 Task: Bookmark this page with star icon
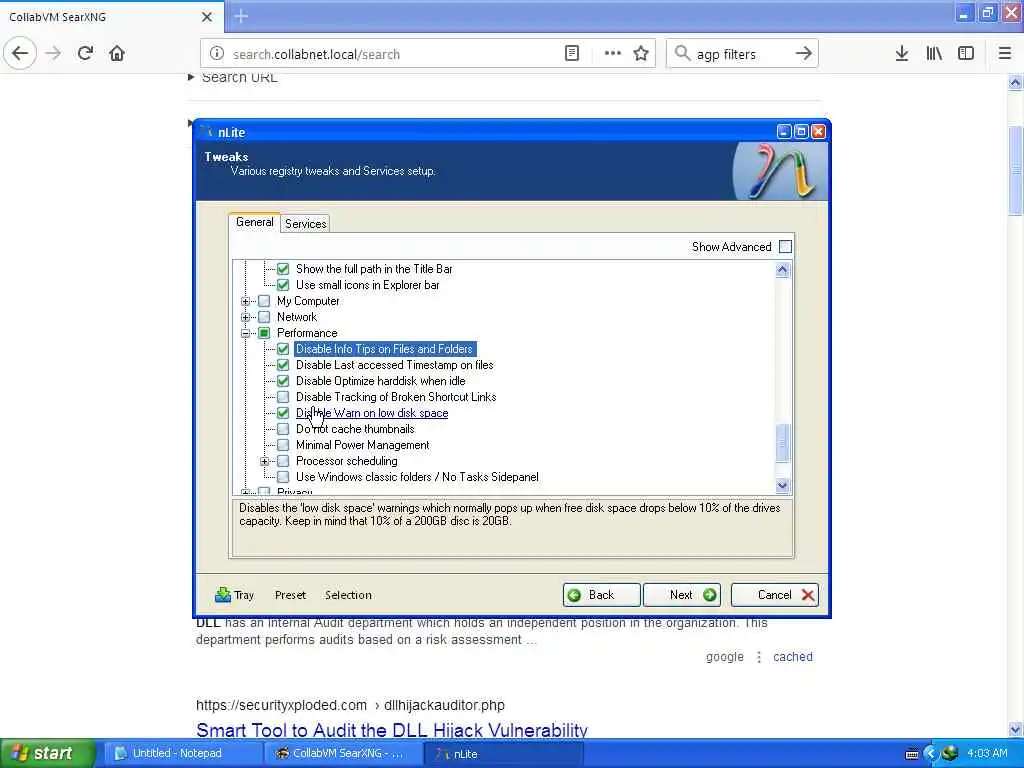coord(641,54)
